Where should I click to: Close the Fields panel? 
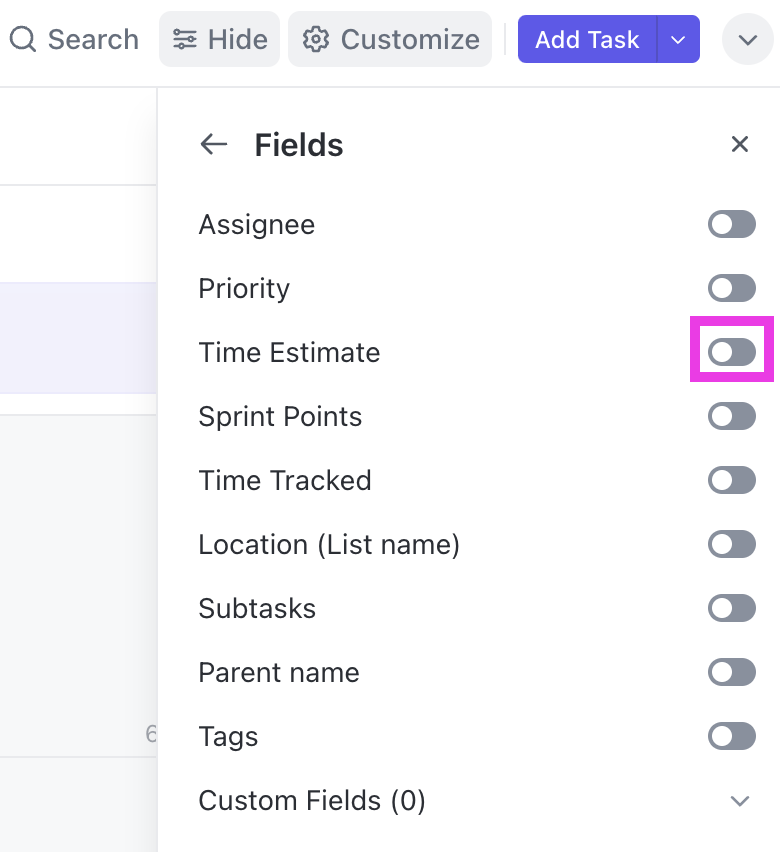[x=740, y=145]
